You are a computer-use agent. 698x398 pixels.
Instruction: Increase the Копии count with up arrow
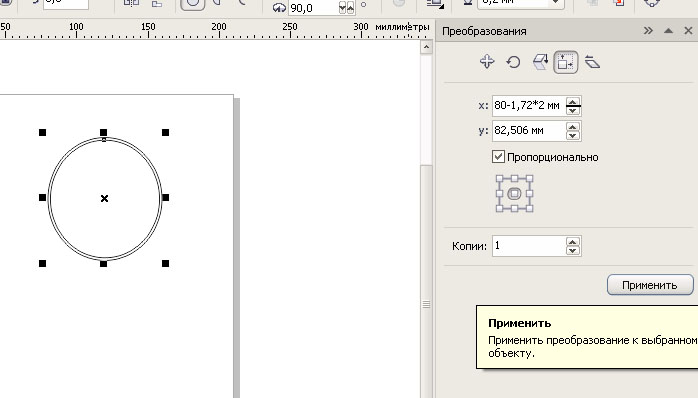point(573,242)
